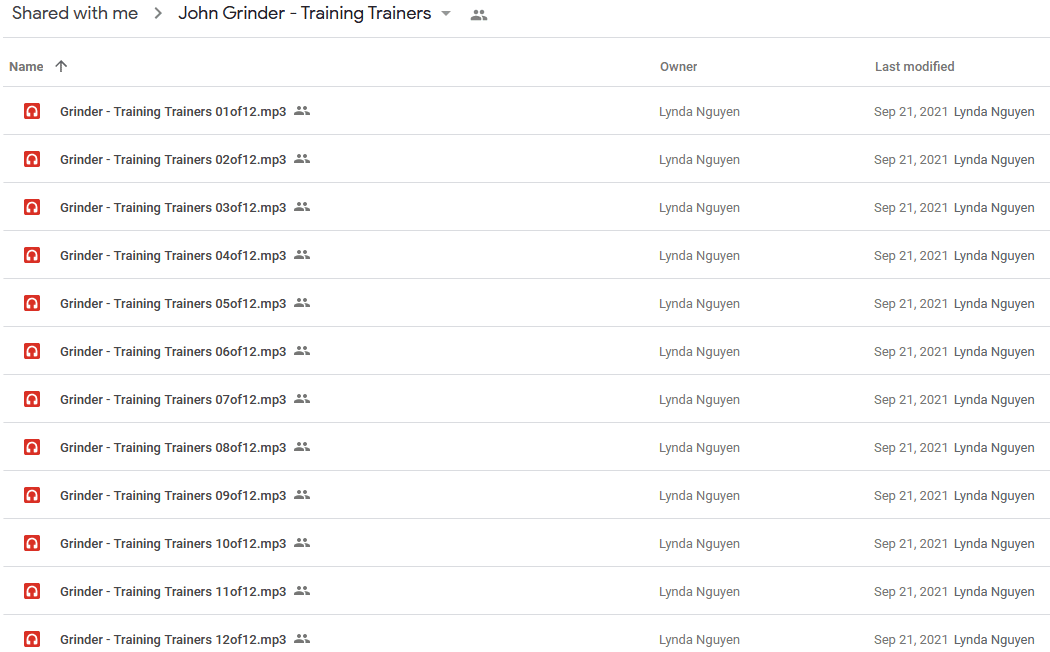Click audio icon of Training Trainers 04of12.mp3
This screenshot has width=1050, height=652.
point(31,255)
